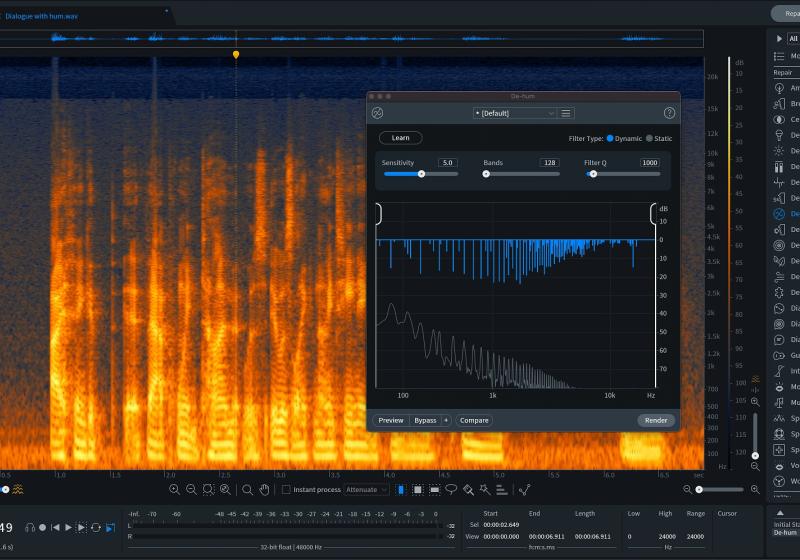The image size is (800, 560).
Task: Click the Sensitivity value field 5.0
Action: pos(447,163)
